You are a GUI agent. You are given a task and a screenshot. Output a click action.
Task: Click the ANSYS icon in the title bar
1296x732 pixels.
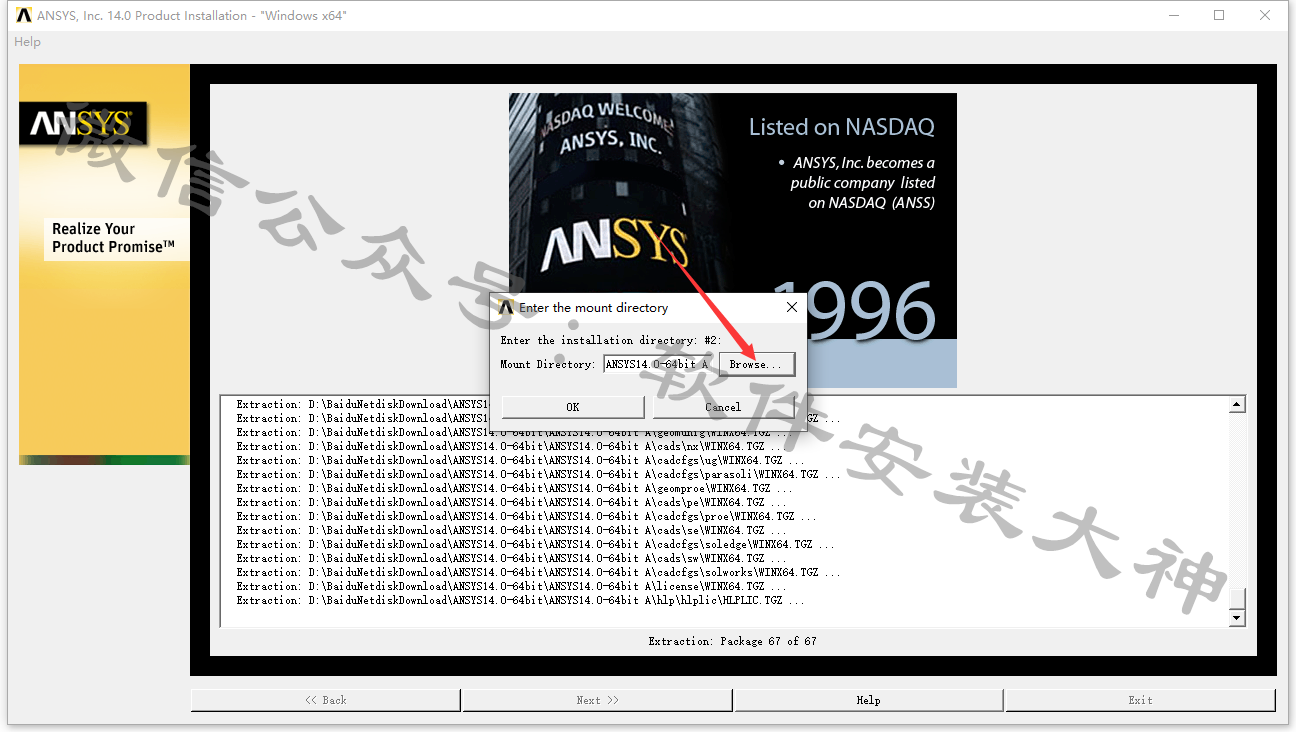24,15
